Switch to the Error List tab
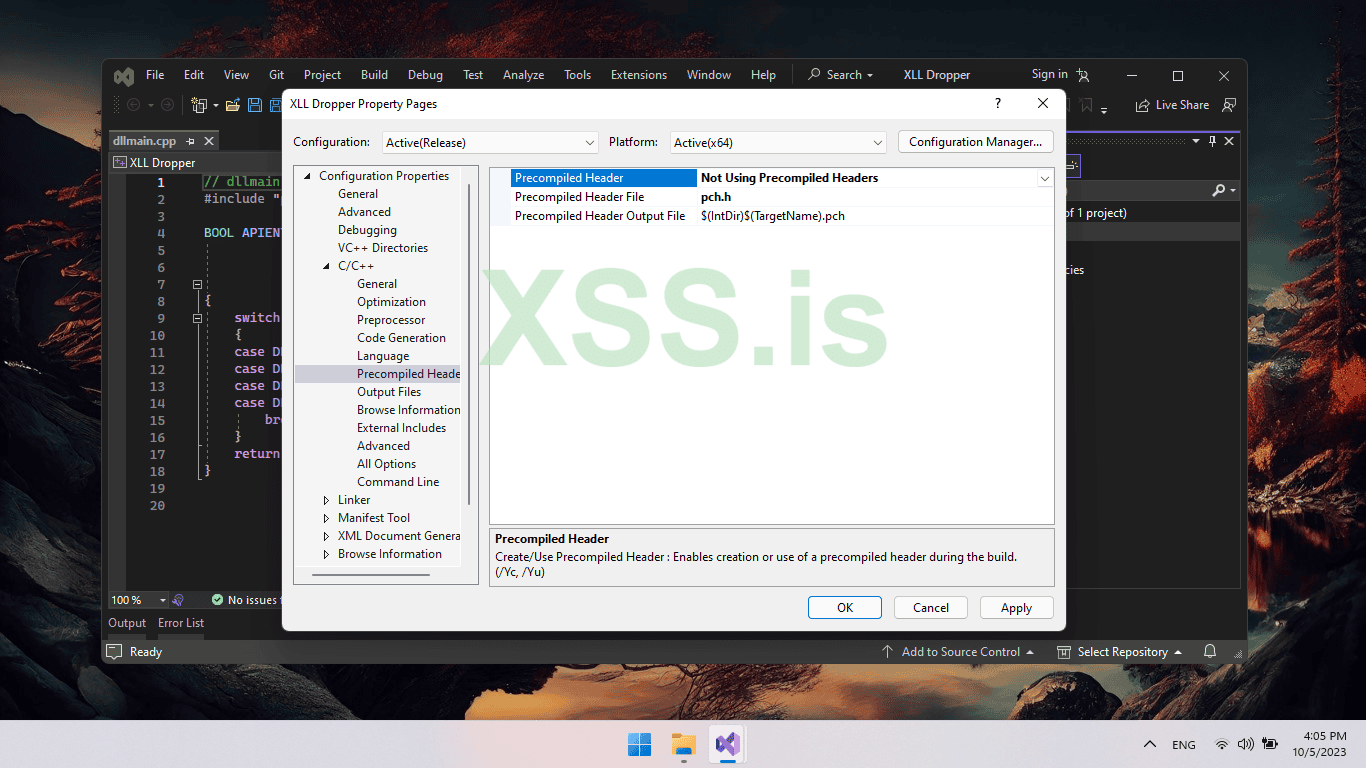 [181, 623]
